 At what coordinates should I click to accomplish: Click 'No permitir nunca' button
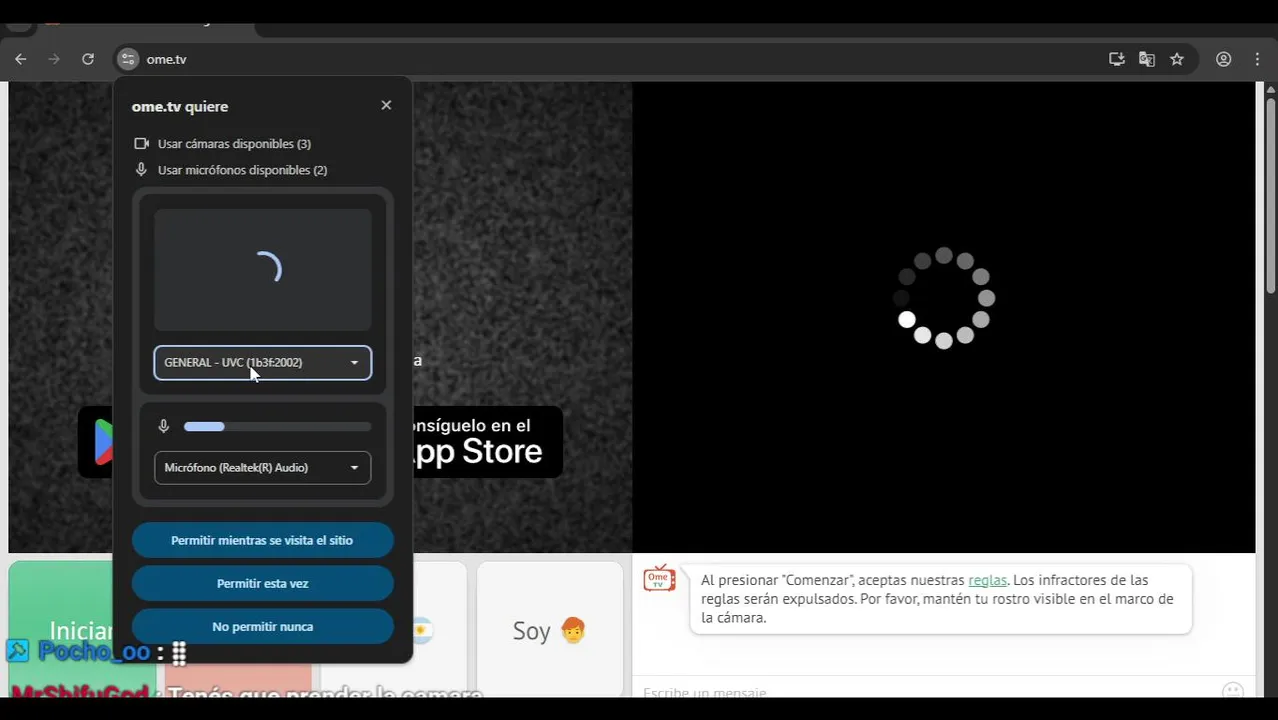[x=262, y=626]
